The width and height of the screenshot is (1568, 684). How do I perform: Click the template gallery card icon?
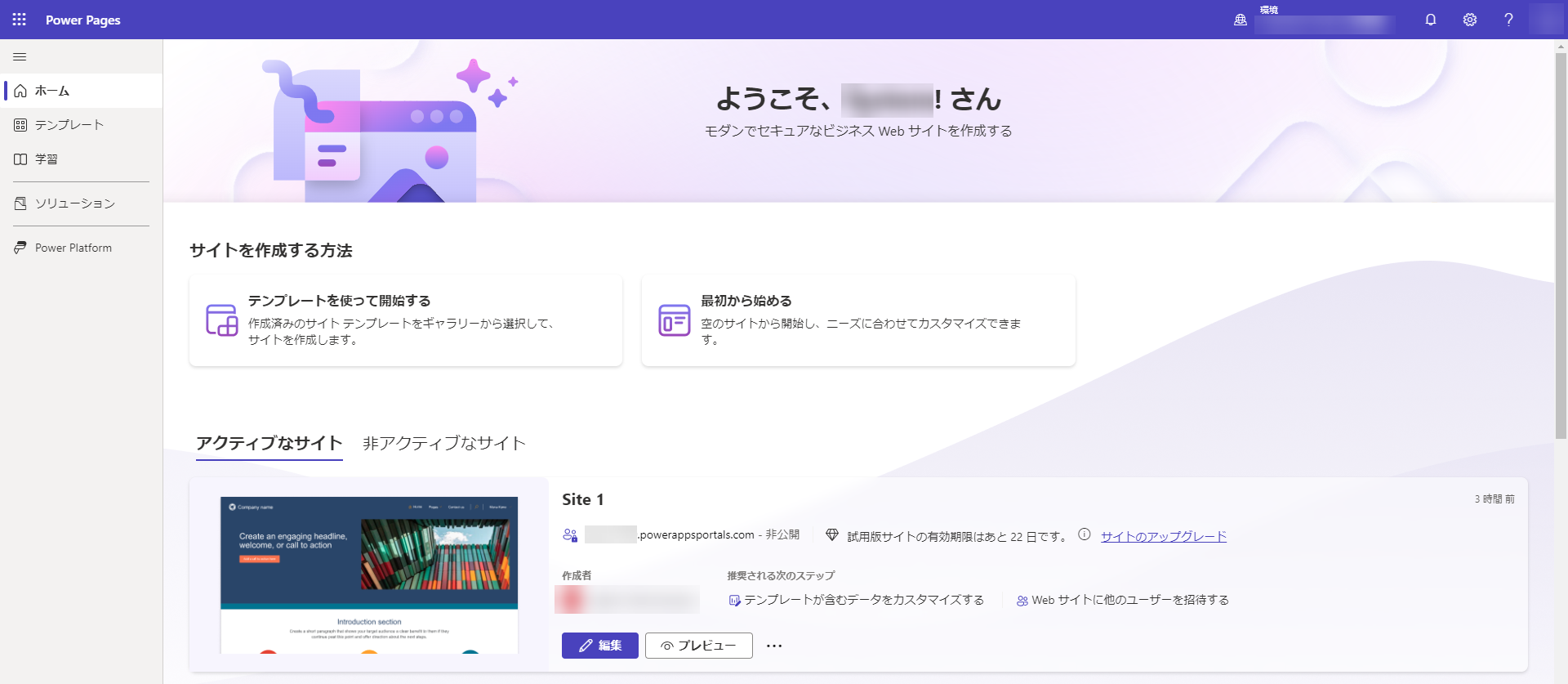point(221,320)
